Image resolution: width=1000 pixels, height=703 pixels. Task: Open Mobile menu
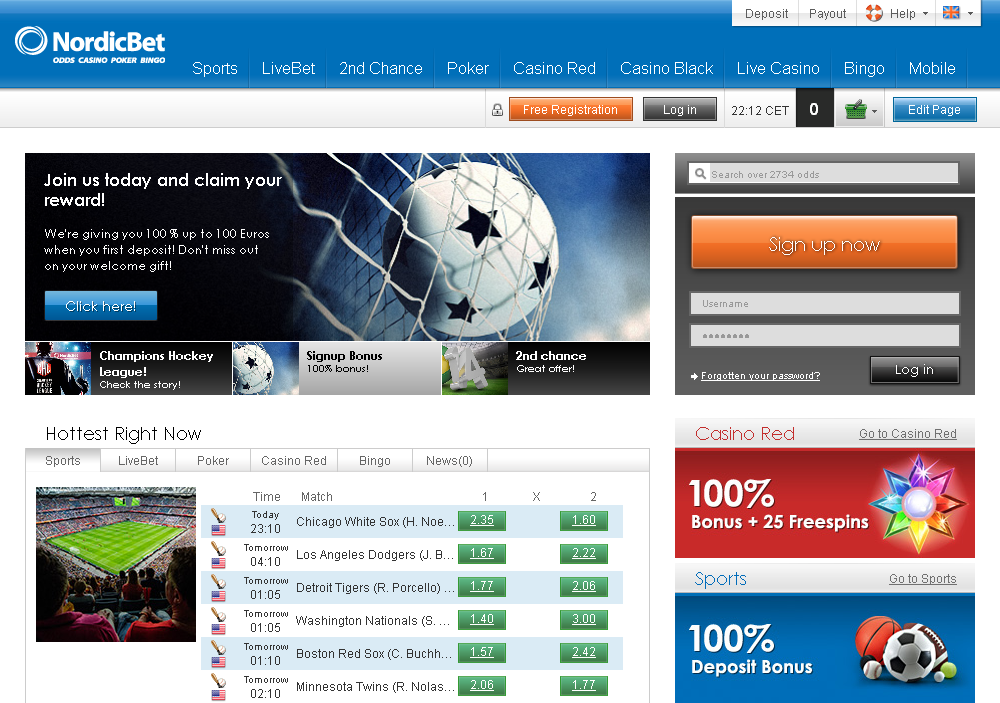[932, 68]
